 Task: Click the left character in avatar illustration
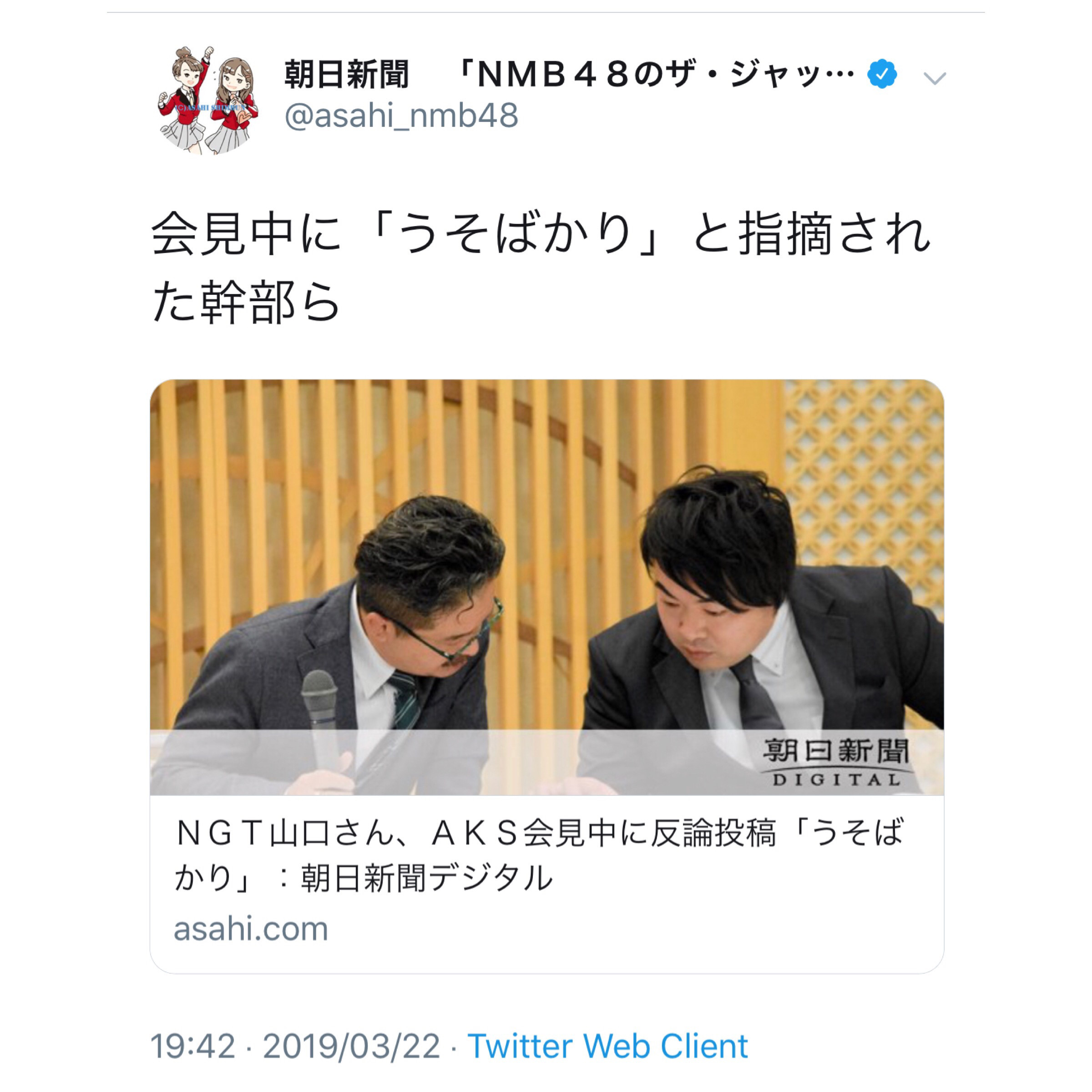tap(185, 100)
